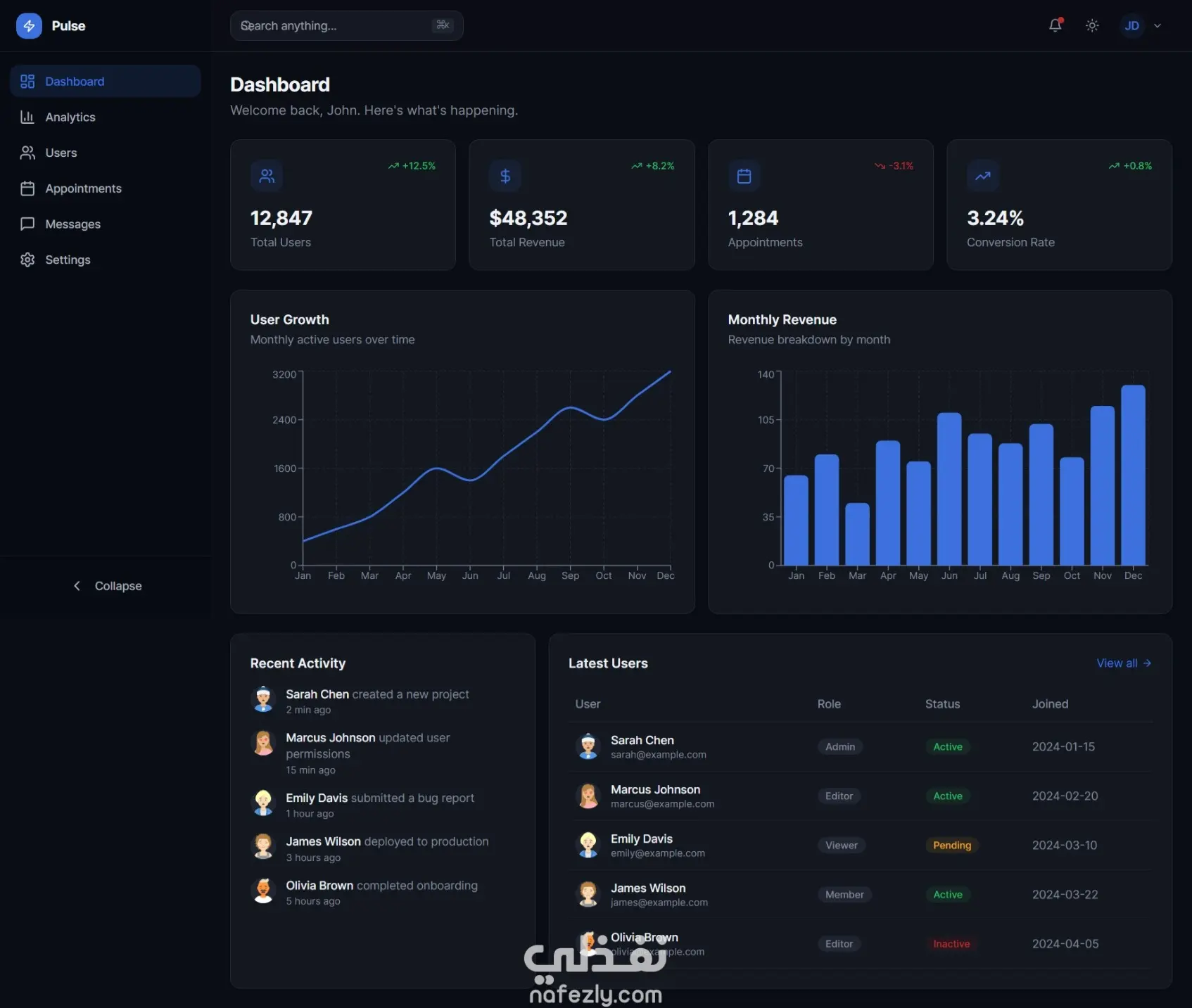Open Settings in the sidebar

[106, 260]
